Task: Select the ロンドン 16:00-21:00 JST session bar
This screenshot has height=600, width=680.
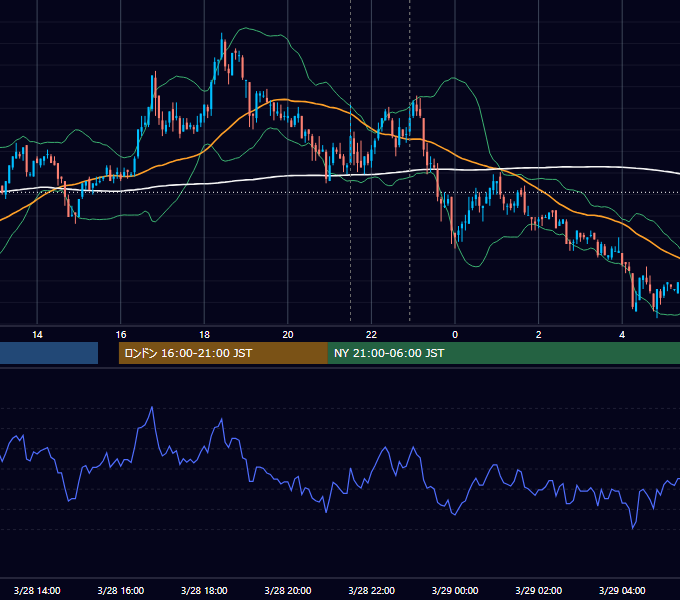Action: tap(223, 353)
